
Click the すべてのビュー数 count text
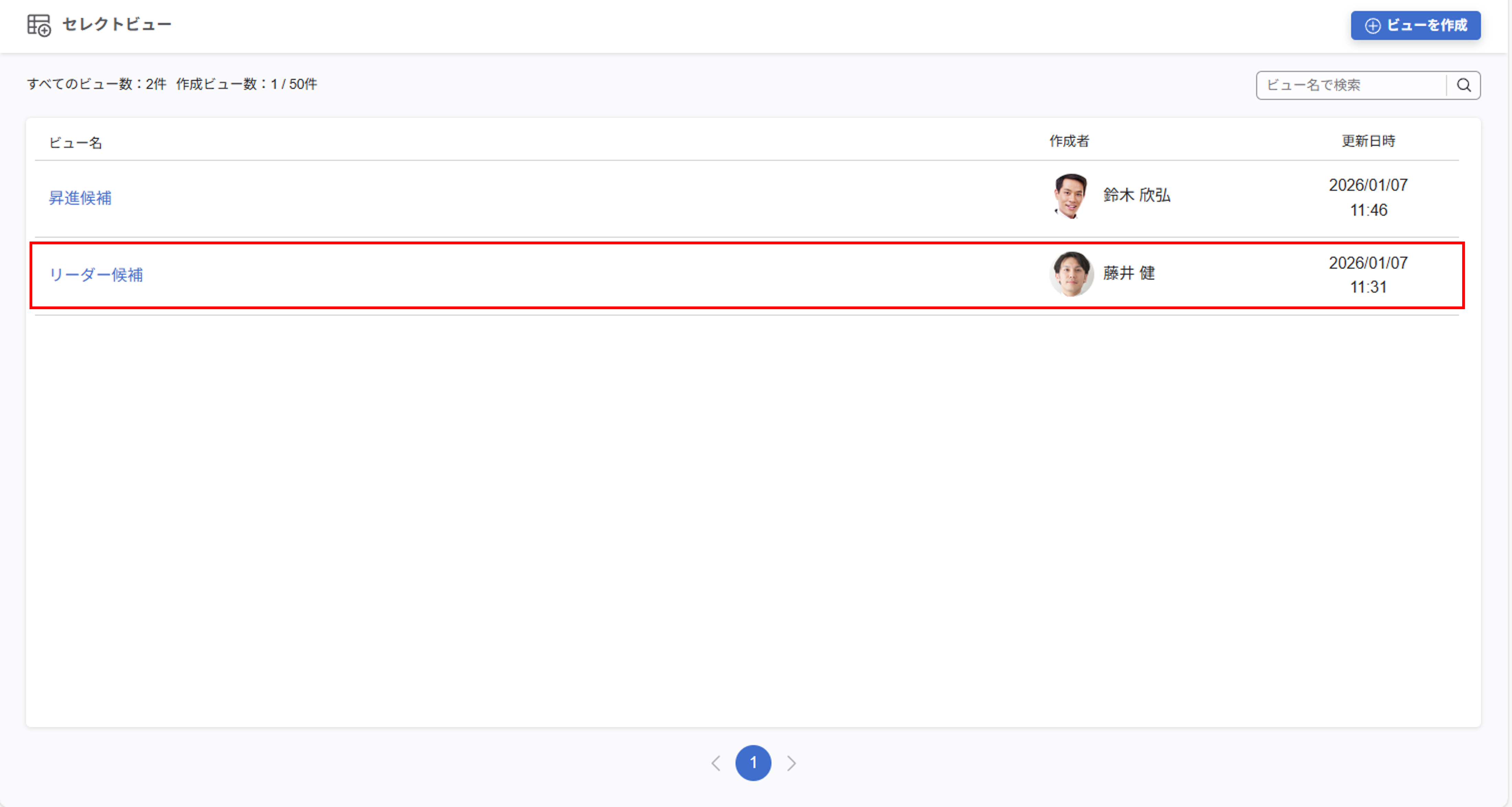click(x=97, y=84)
